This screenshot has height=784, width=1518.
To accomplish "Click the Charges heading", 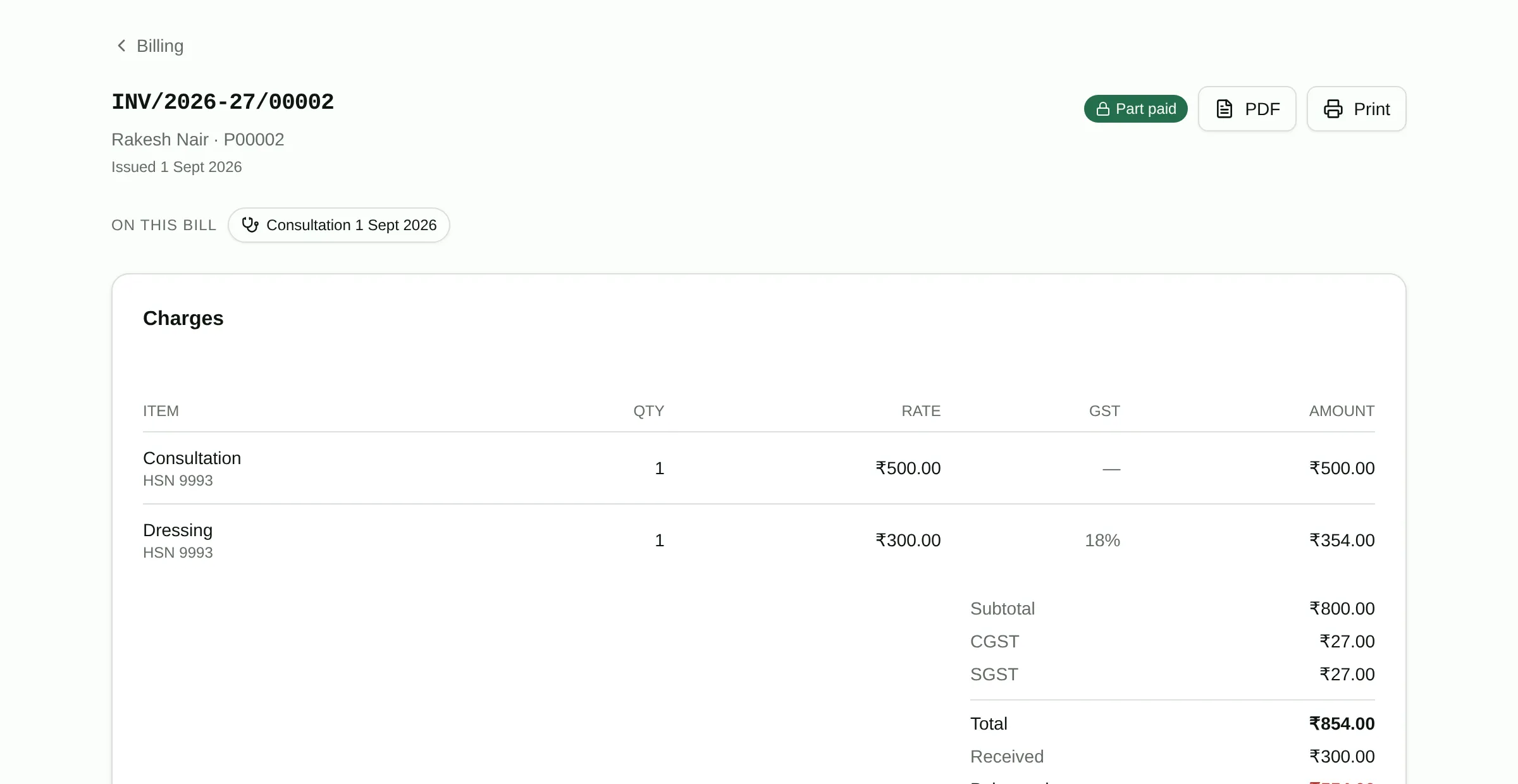I will coord(183,318).
